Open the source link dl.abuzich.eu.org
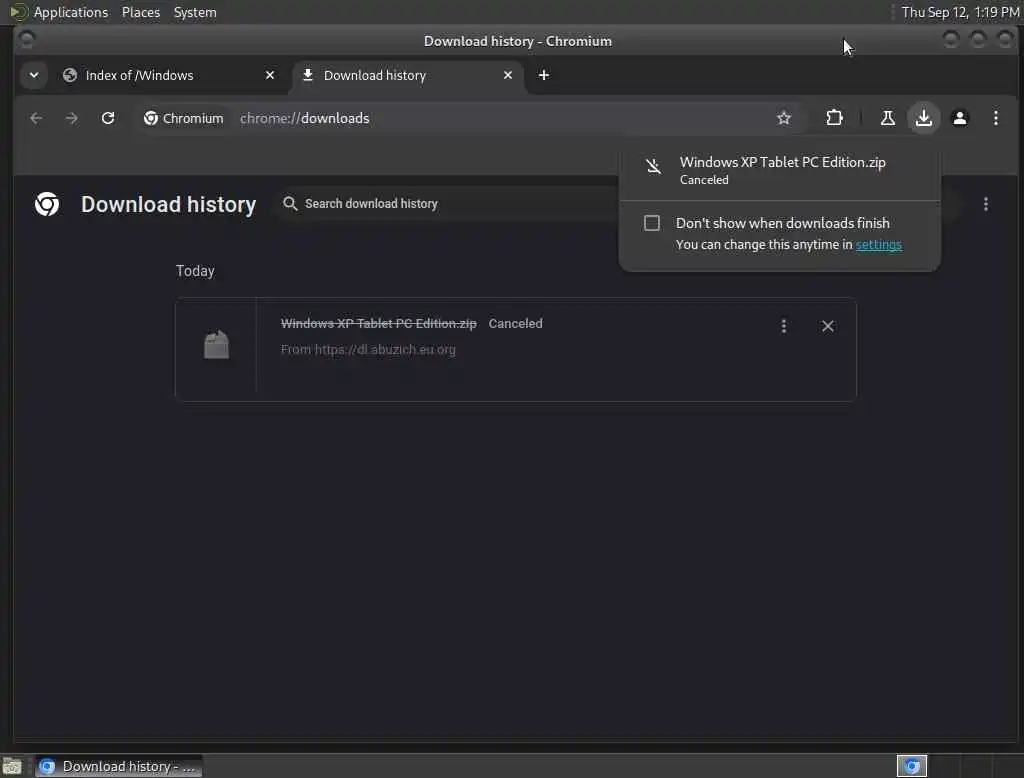1024x778 pixels. tap(385, 349)
